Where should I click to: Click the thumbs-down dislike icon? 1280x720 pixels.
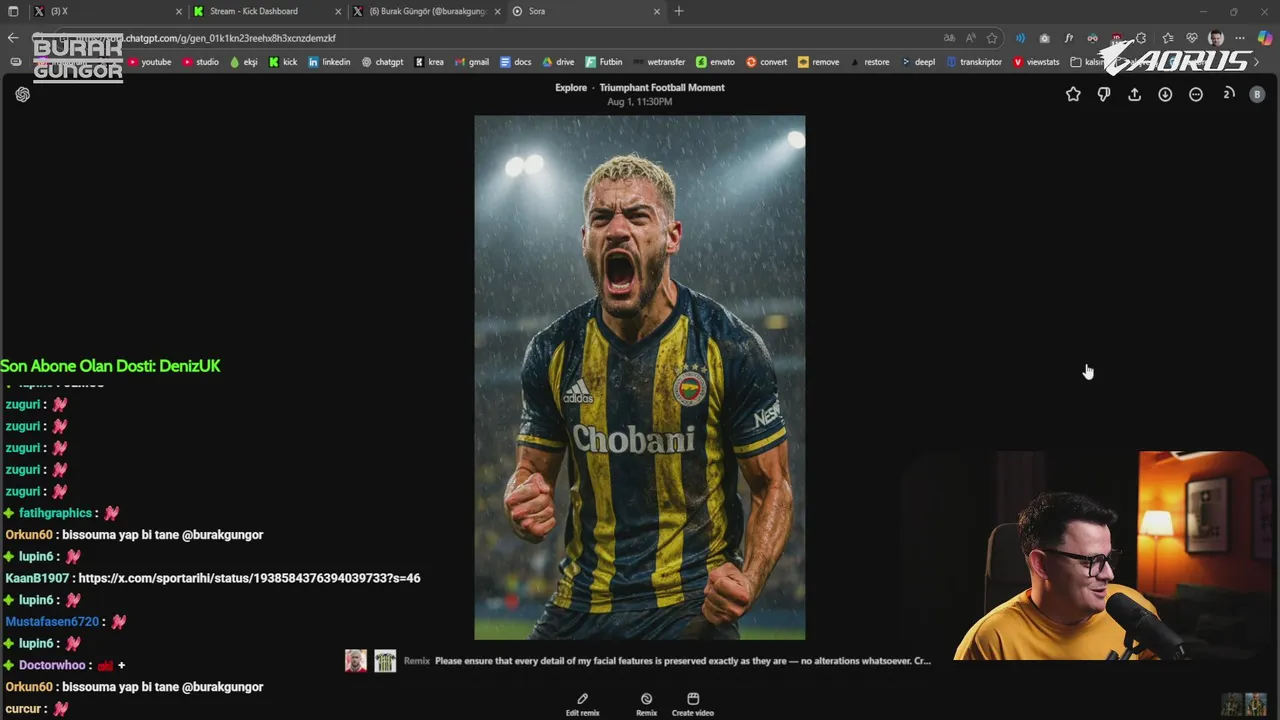click(x=1104, y=94)
